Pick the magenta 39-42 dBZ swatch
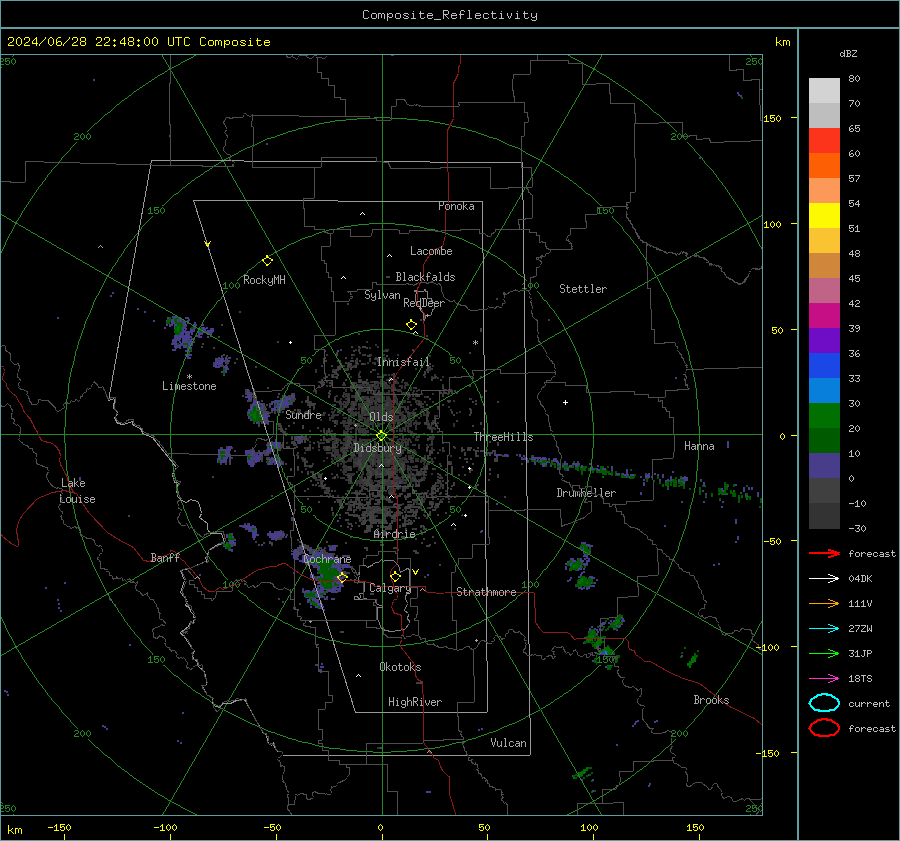Viewport: 900px width, 841px height. pyautogui.click(x=824, y=316)
